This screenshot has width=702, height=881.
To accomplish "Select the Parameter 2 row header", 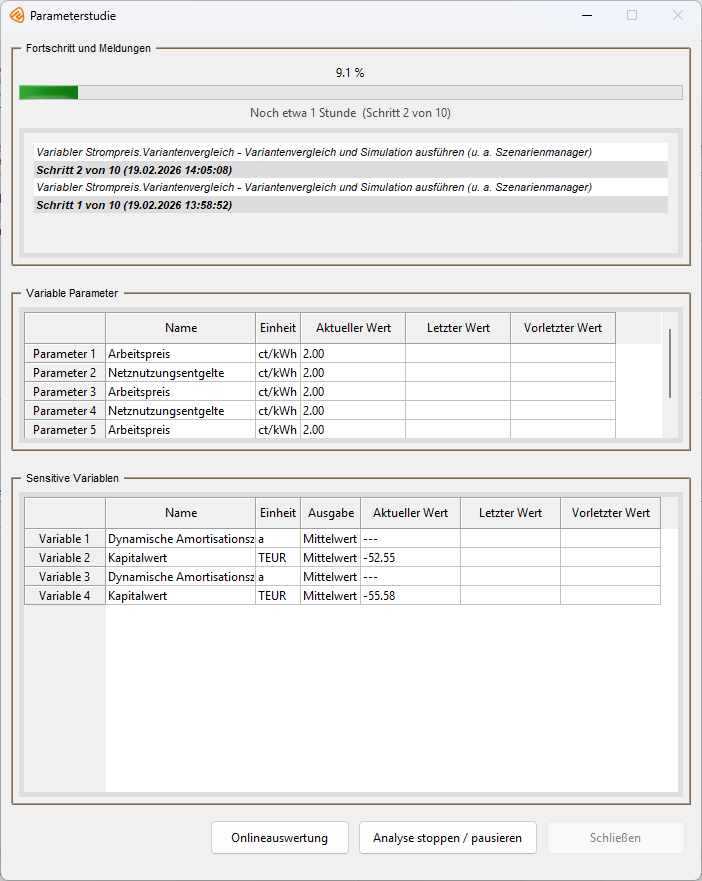I will pyautogui.click(x=65, y=373).
